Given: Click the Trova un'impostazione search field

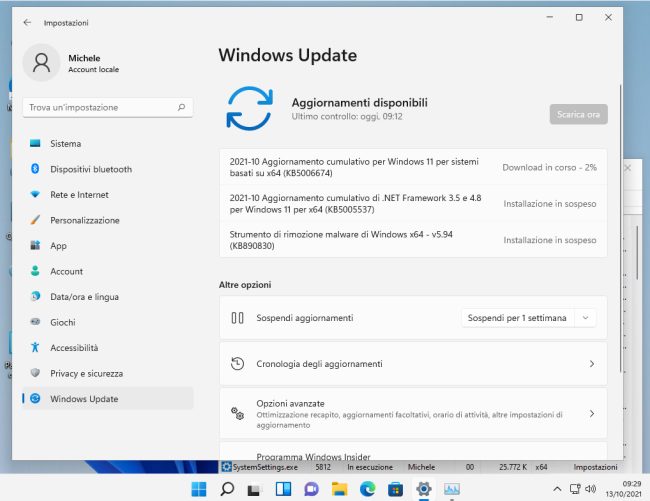Looking at the screenshot, I should pyautogui.click(x=100, y=107).
